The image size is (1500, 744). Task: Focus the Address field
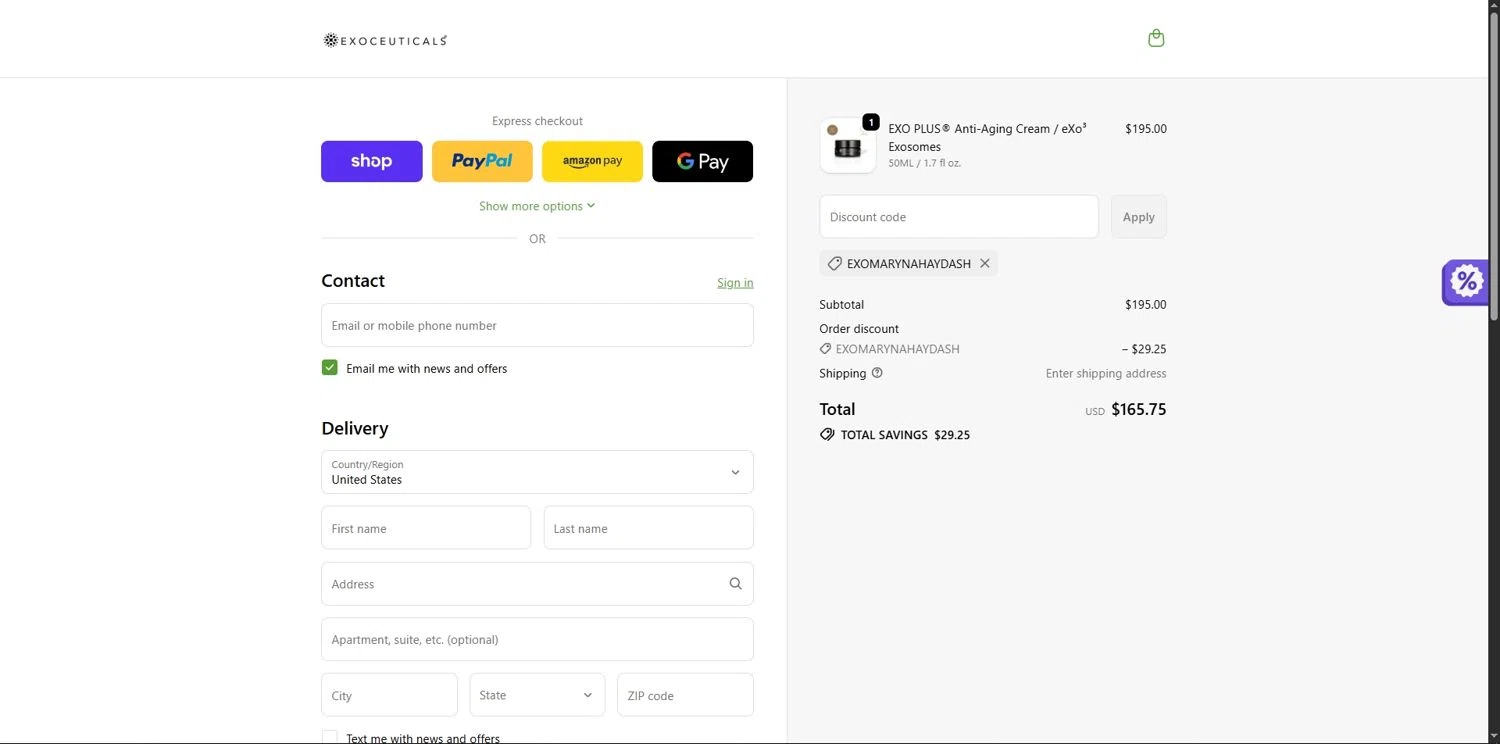537,584
